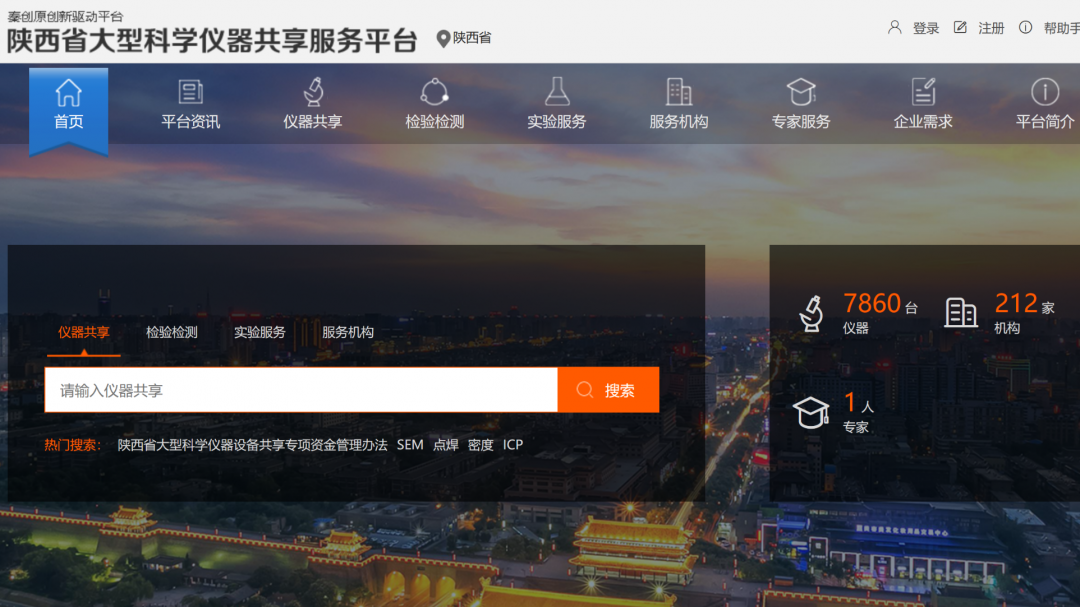The height and width of the screenshot is (607, 1080).
Task: Switch to 服务机构 search tab
Action: tap(347, 332)
